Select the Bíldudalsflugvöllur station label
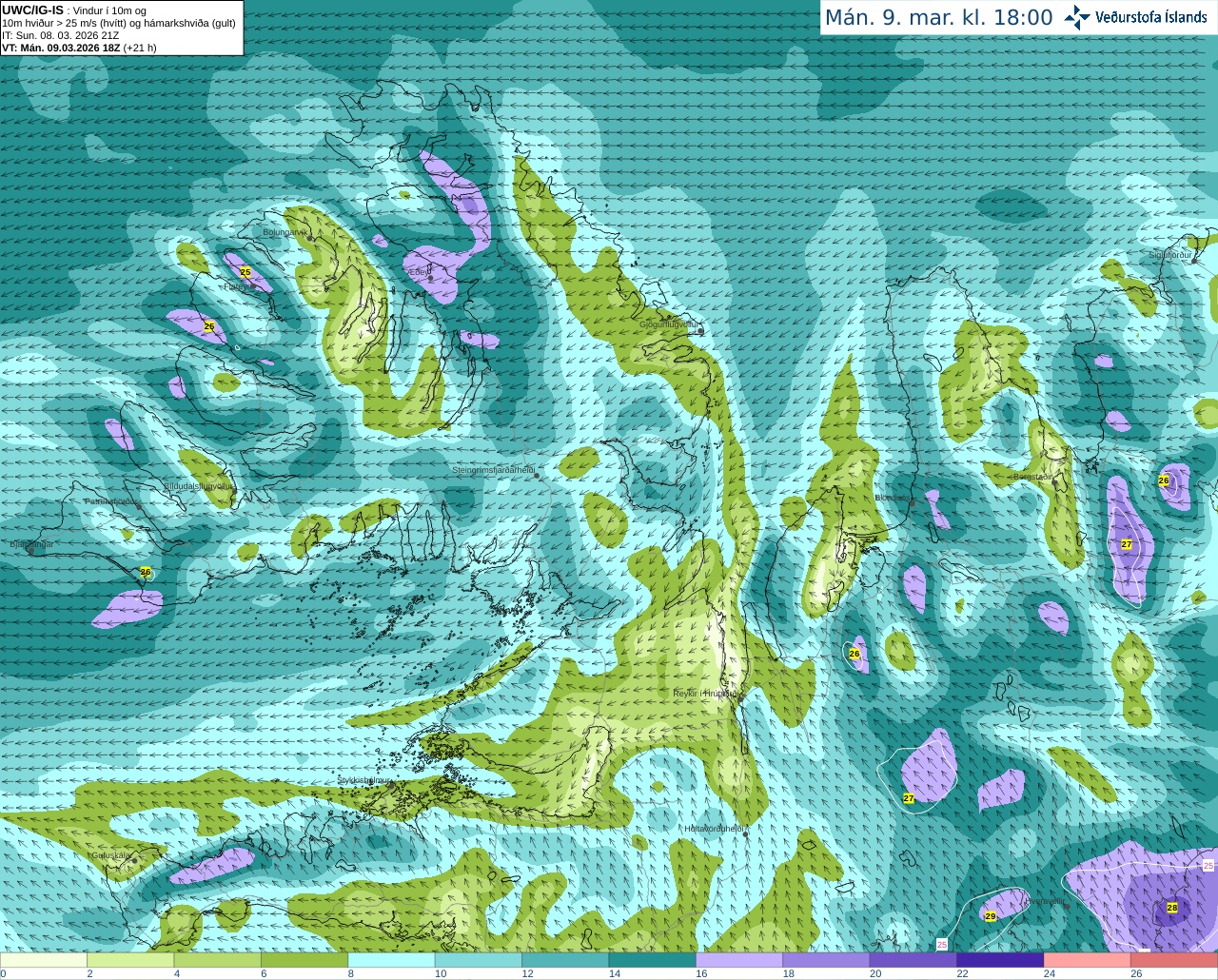 tap(198, 485)
